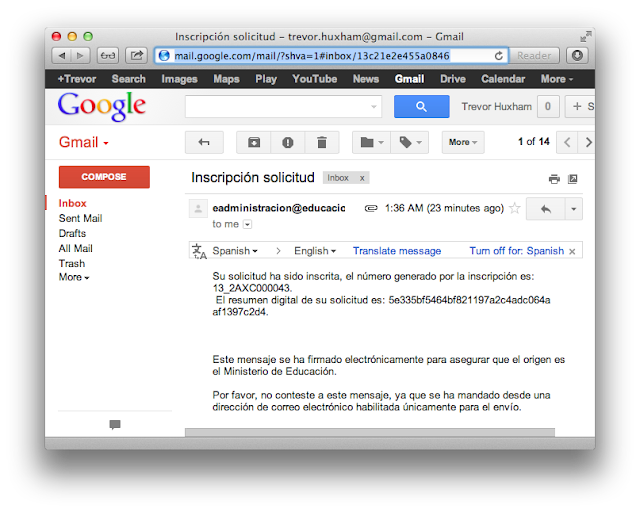
Task: Open the Labels tag dropdown
Action: click(410, 142)
